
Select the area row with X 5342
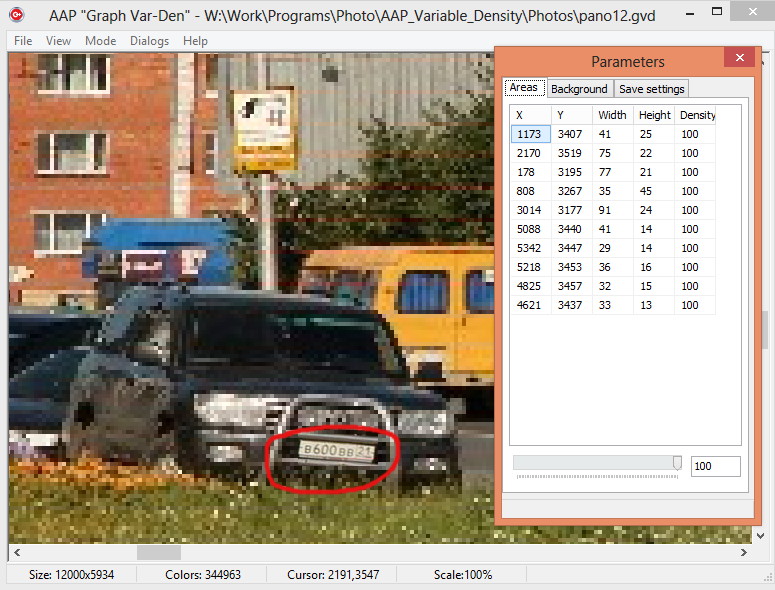pyautogui.click(x=613, y=248)
